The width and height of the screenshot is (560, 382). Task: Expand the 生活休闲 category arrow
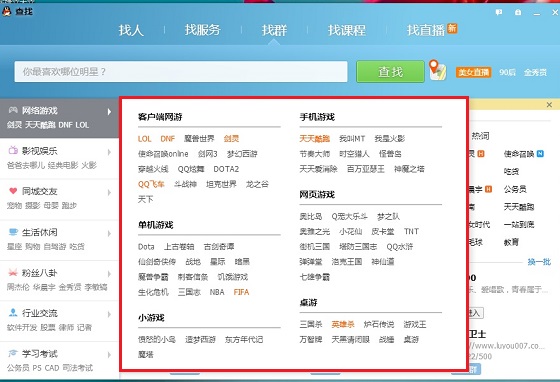tap(109, 233)
